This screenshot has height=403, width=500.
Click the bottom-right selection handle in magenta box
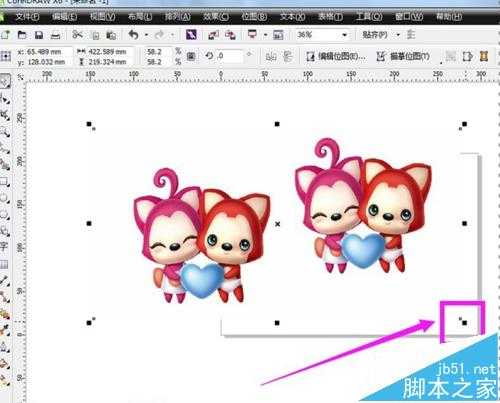(464, 322)
